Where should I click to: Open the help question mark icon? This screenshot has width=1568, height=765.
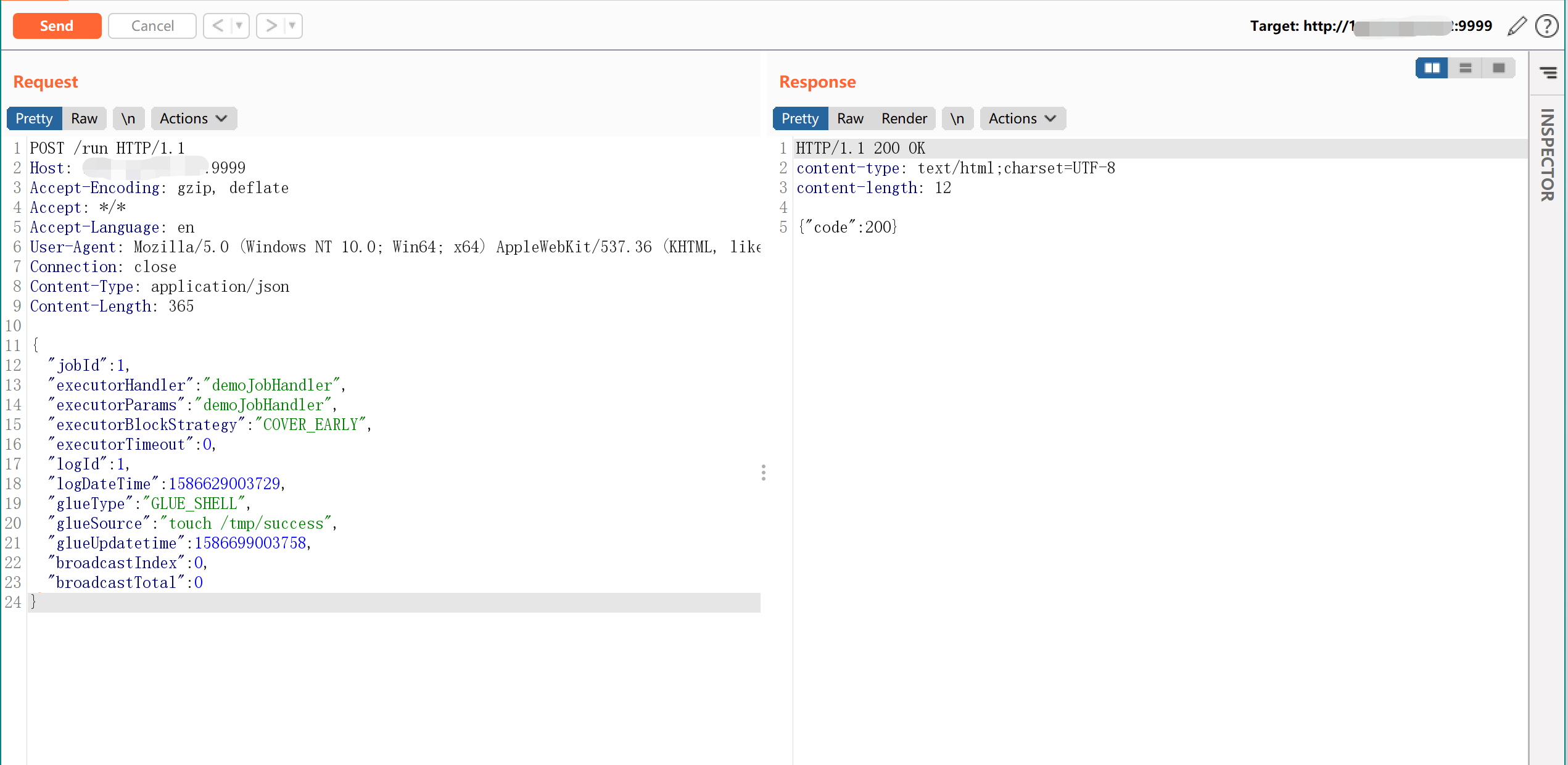[1546, 26]
